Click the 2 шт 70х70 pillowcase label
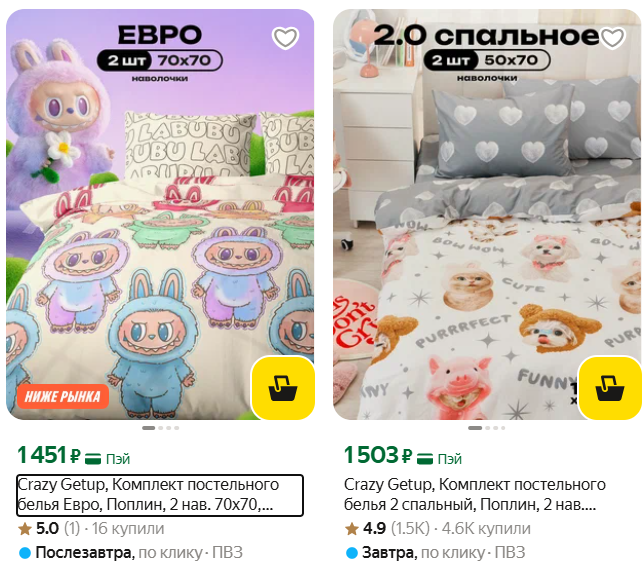Screen dimensions: 643x567 tap(160, 61)
